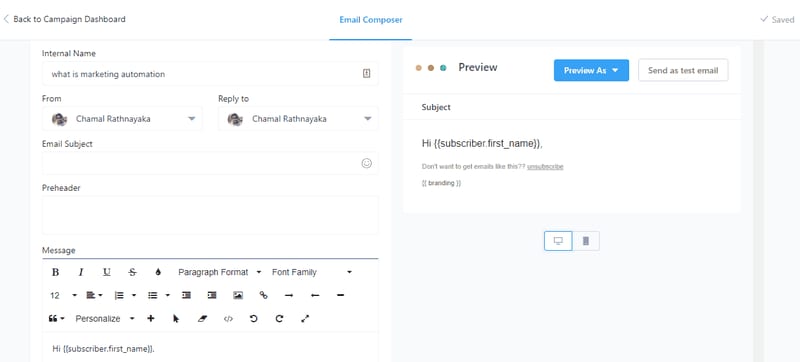The image size is (800, 362).
Task: Insert a link using the chain icon
Action: (263, 295)
